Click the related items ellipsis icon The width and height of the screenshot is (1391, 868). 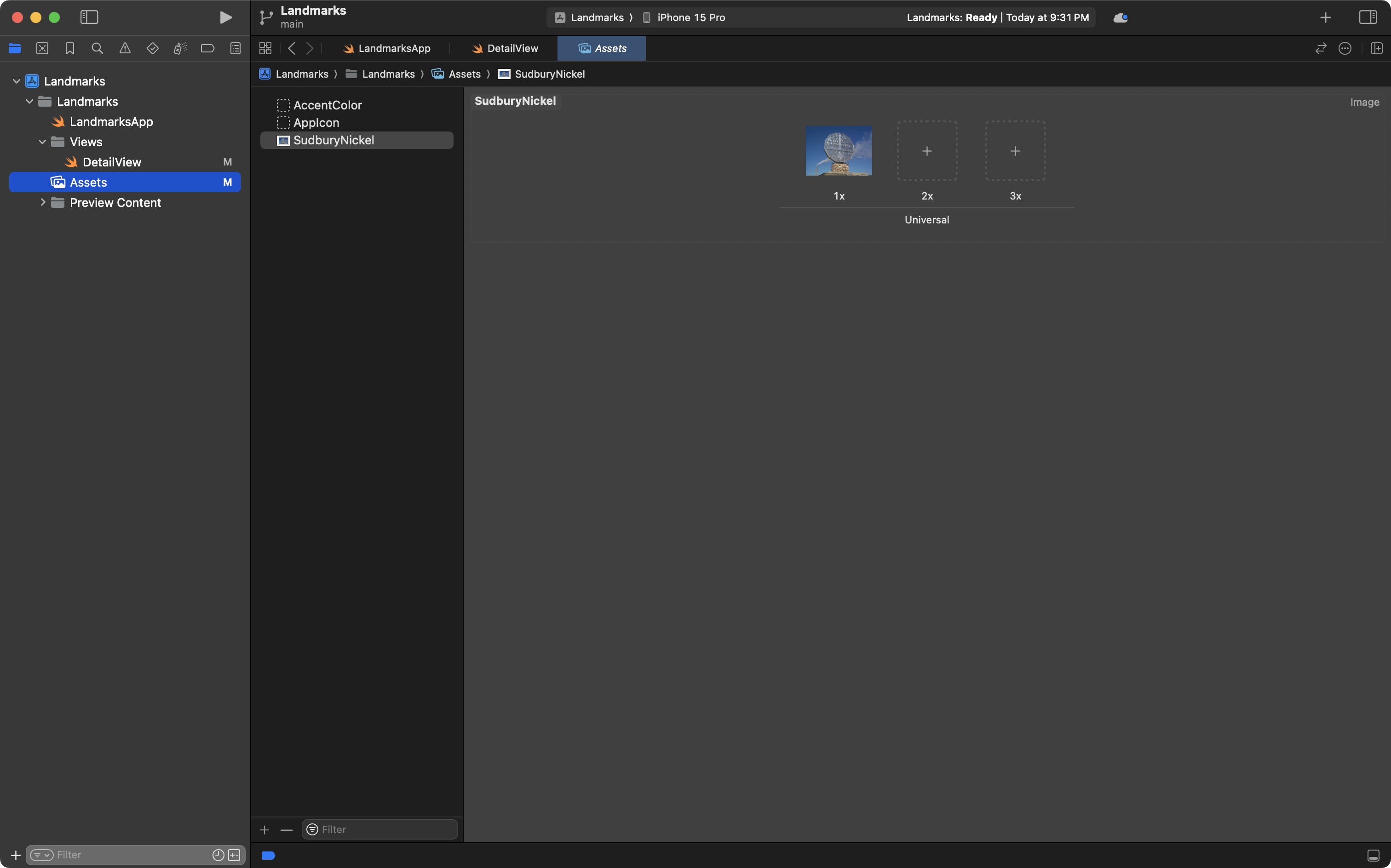(1345, 48)
